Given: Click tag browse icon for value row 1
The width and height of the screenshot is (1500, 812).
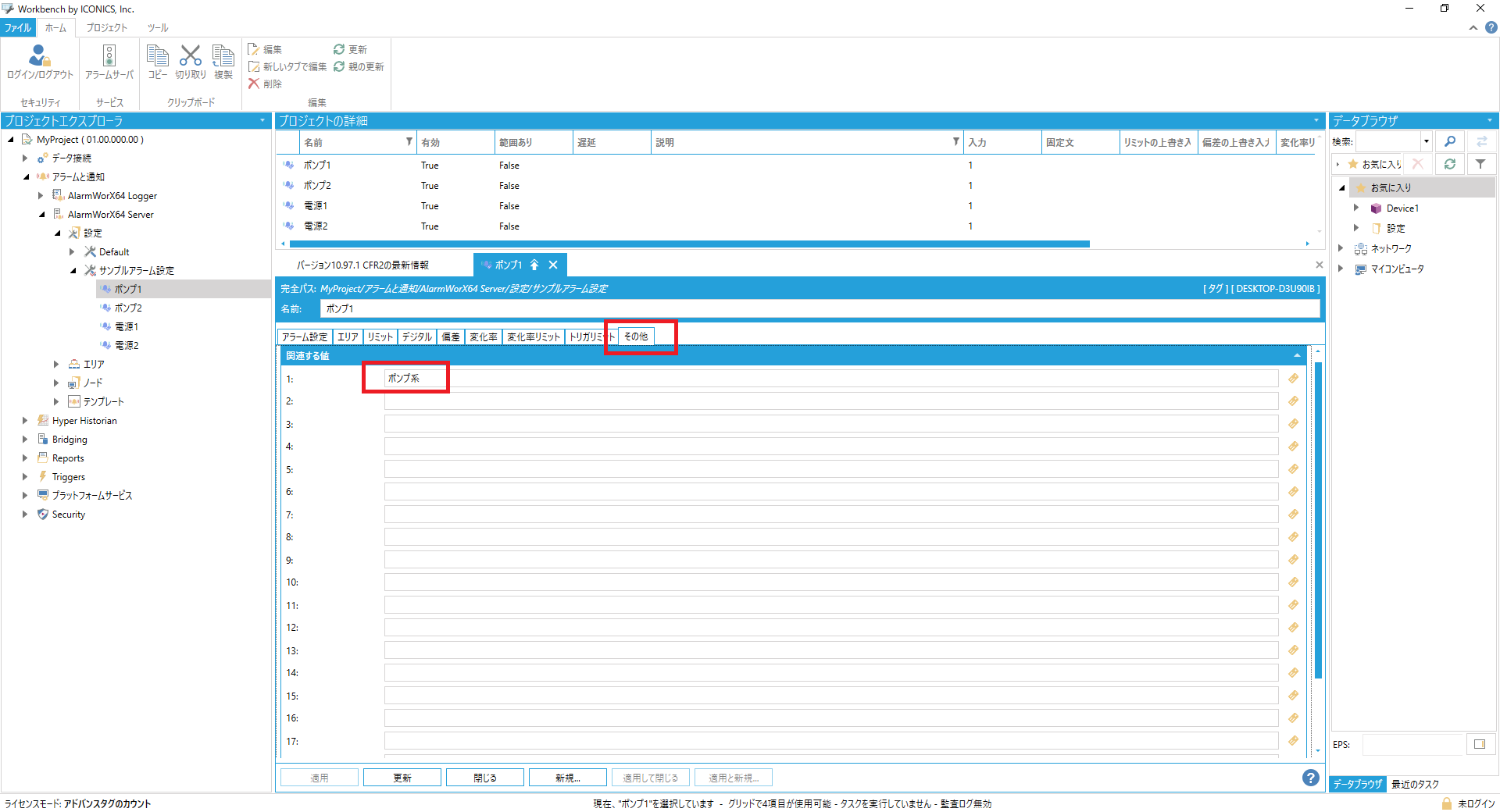Looking at the screenshot, I should coord(1294,379).
